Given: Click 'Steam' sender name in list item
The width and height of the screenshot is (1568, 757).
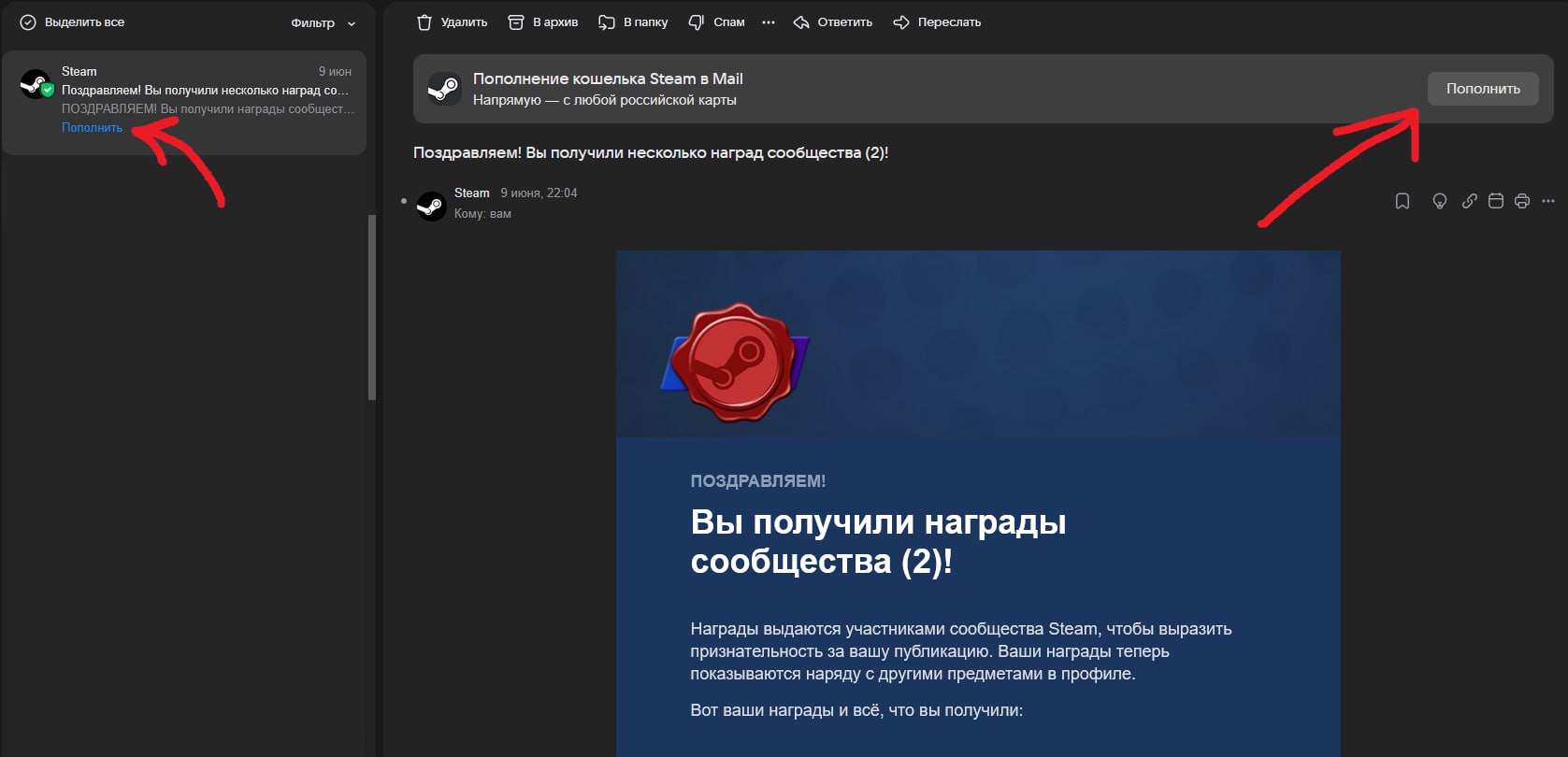Looking at the screenshot, I should tap(79, 72).
